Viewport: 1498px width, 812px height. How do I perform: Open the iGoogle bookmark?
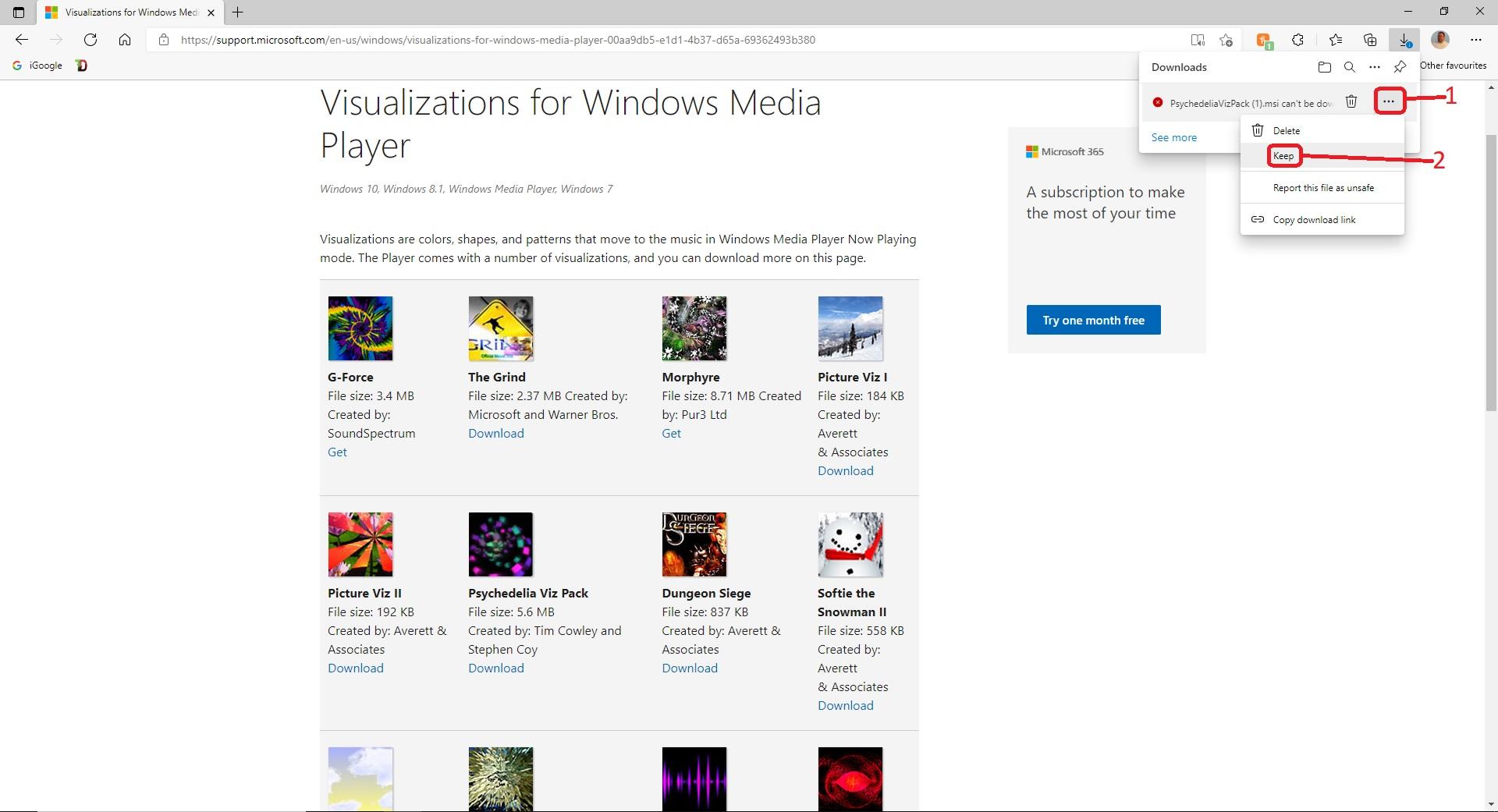coord(37,66)
